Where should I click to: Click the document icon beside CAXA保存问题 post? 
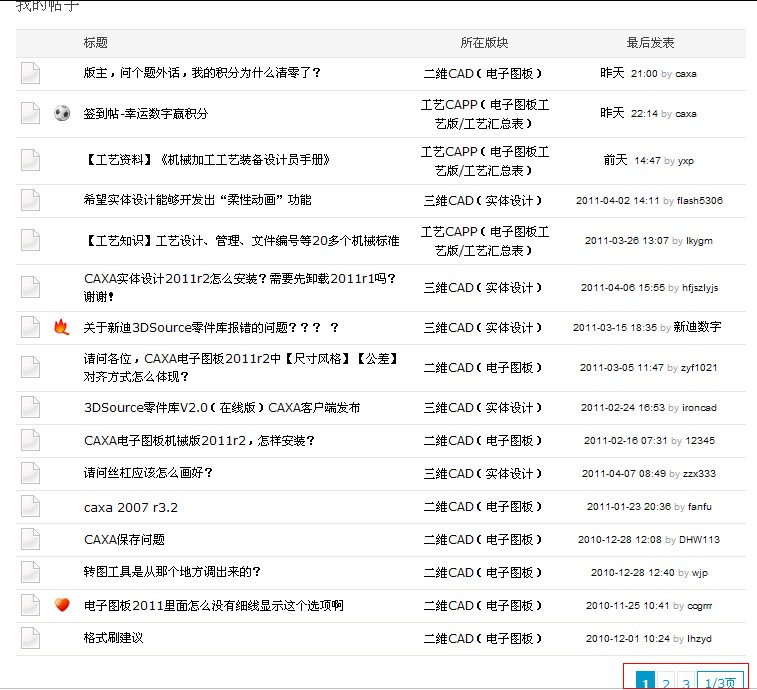point(30,539)
